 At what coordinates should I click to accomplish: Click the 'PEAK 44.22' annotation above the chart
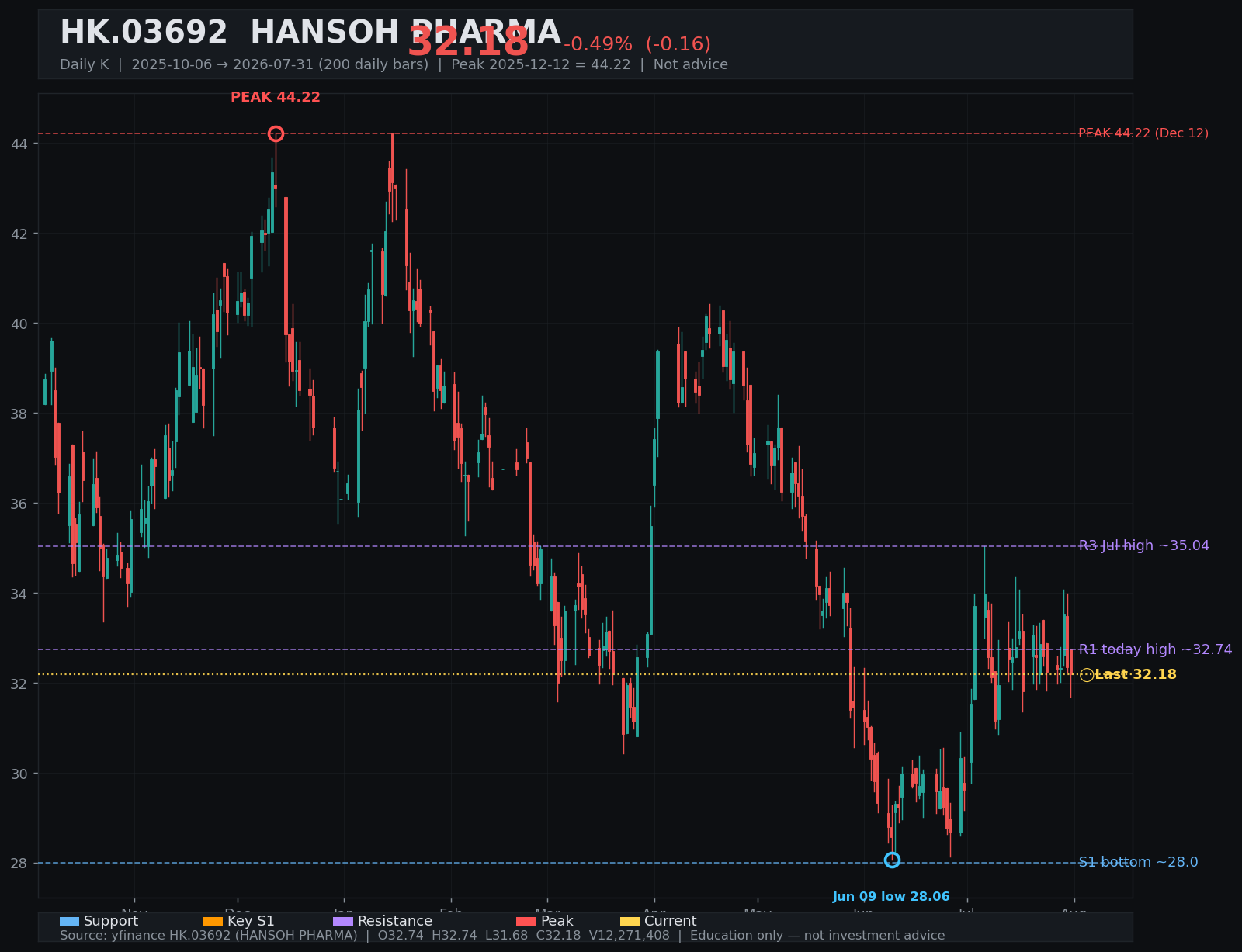pos(276,98)
